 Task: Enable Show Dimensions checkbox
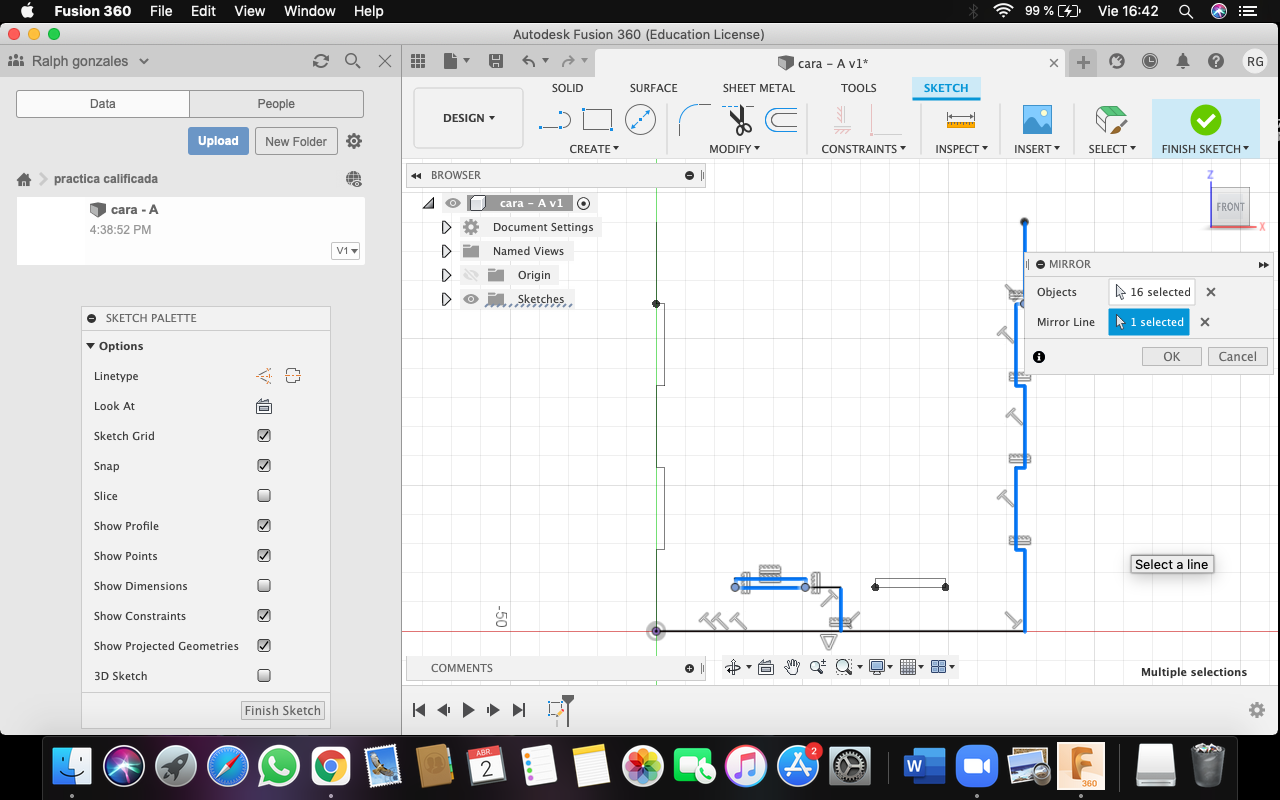point(264,586)
